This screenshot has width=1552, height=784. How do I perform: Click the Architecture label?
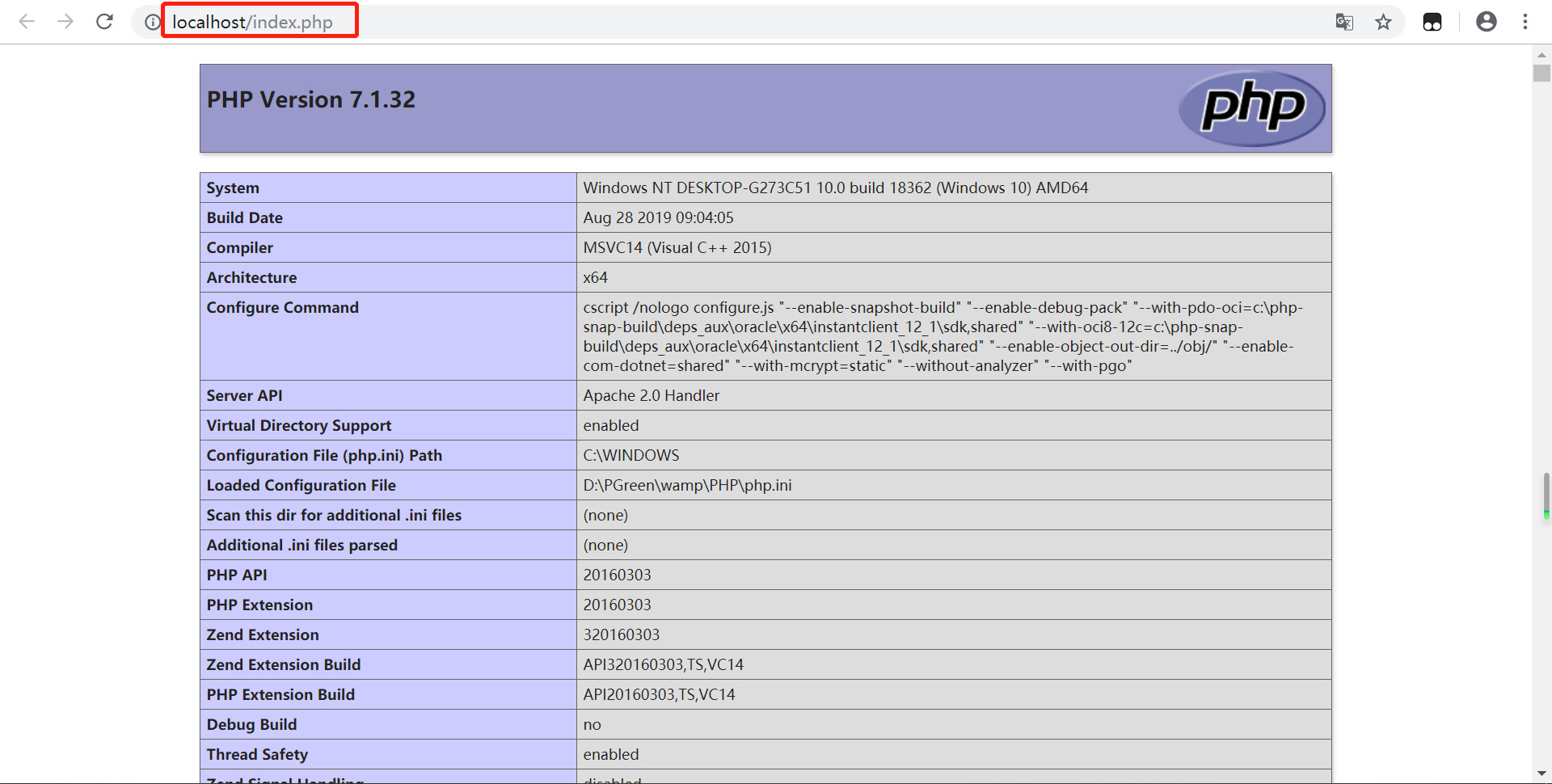251,277
